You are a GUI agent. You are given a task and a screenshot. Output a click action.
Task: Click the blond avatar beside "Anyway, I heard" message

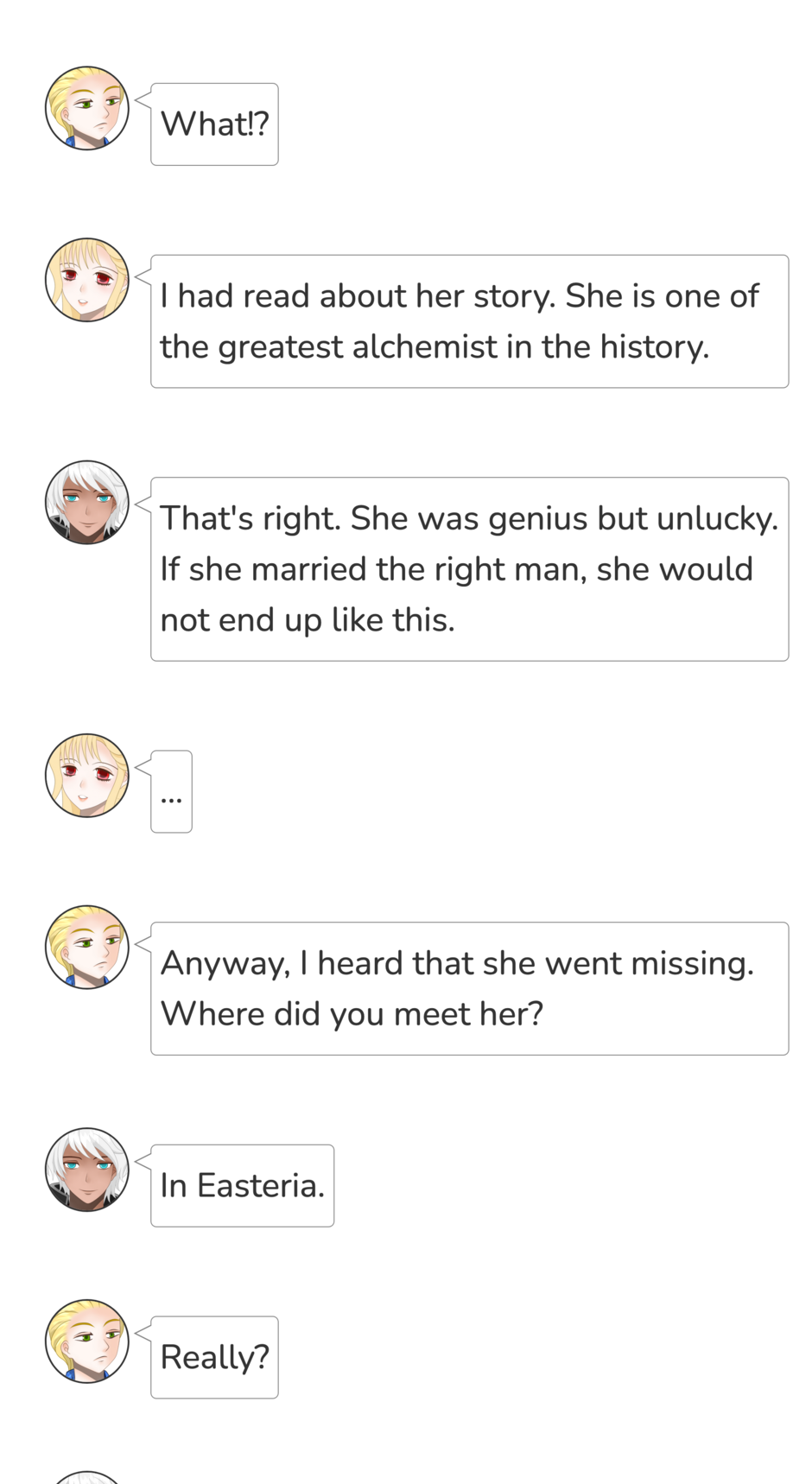[x=86, y=947]
